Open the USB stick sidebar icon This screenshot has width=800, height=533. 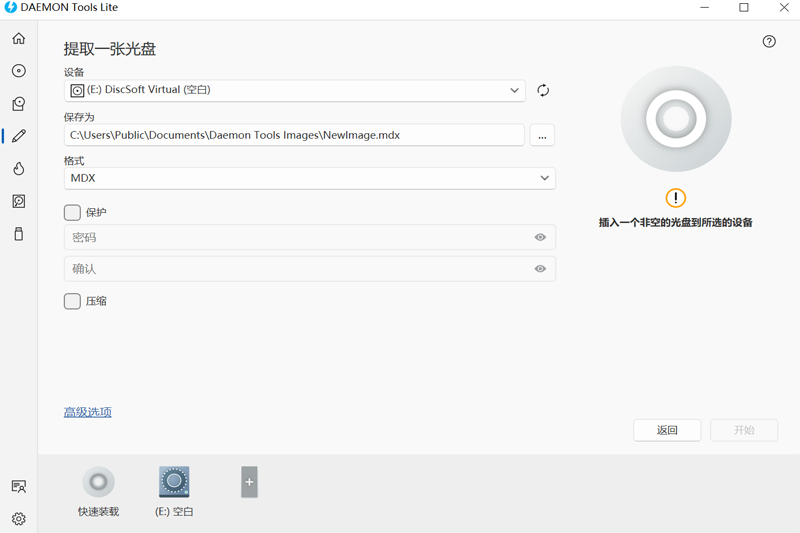pos(19,234)
